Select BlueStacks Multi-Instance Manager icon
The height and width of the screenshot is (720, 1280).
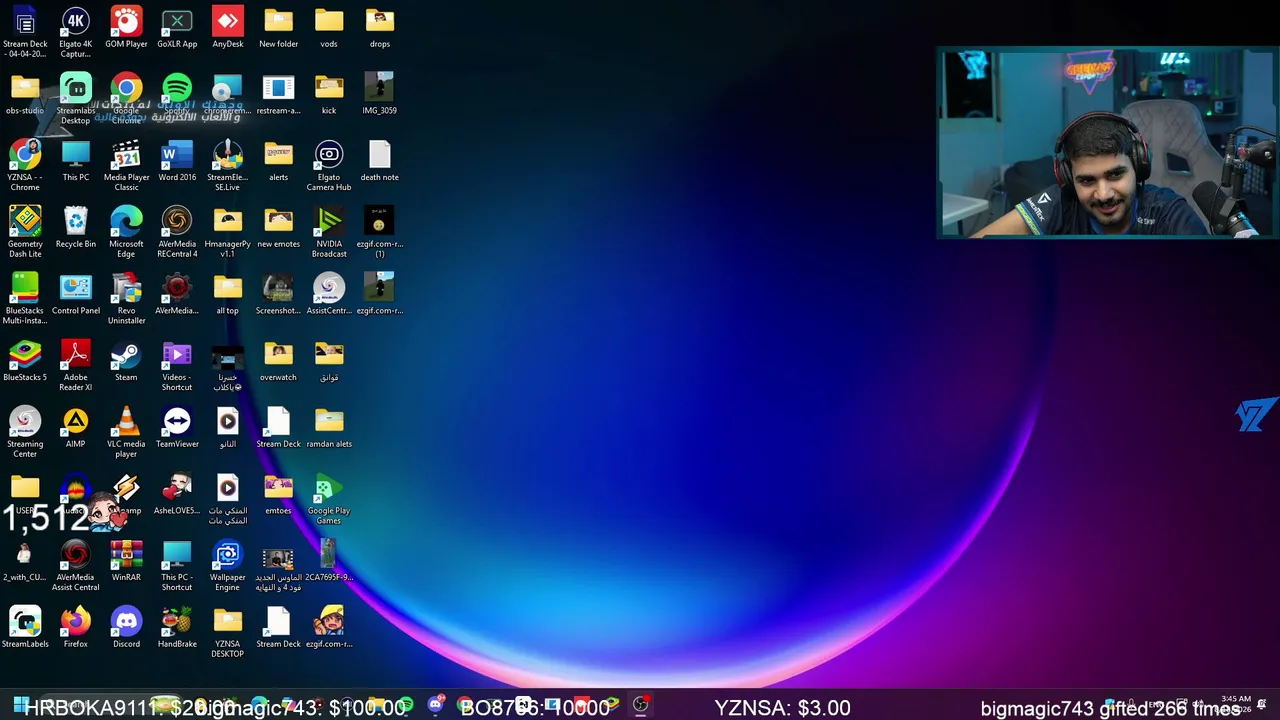click(x=25, y=299)
